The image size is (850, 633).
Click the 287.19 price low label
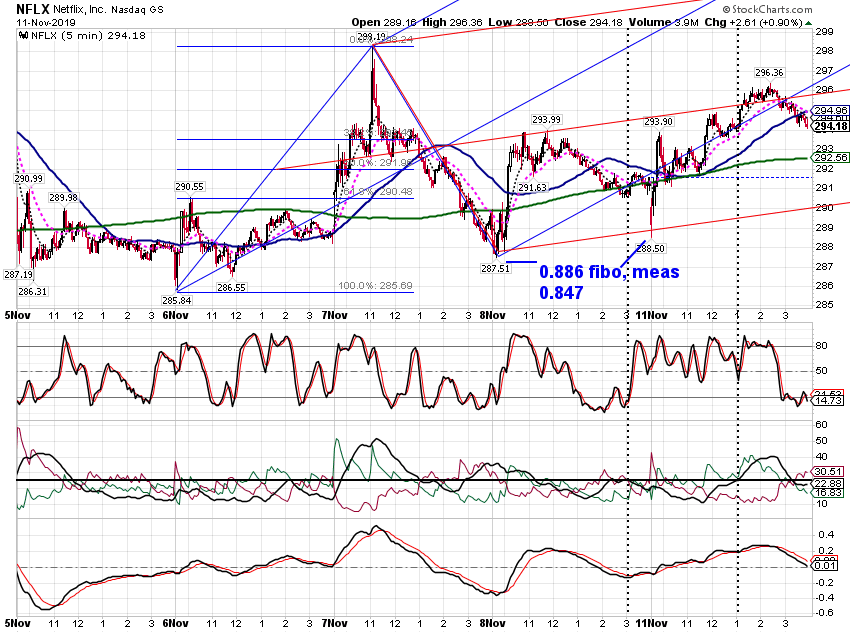click(18, 275)
